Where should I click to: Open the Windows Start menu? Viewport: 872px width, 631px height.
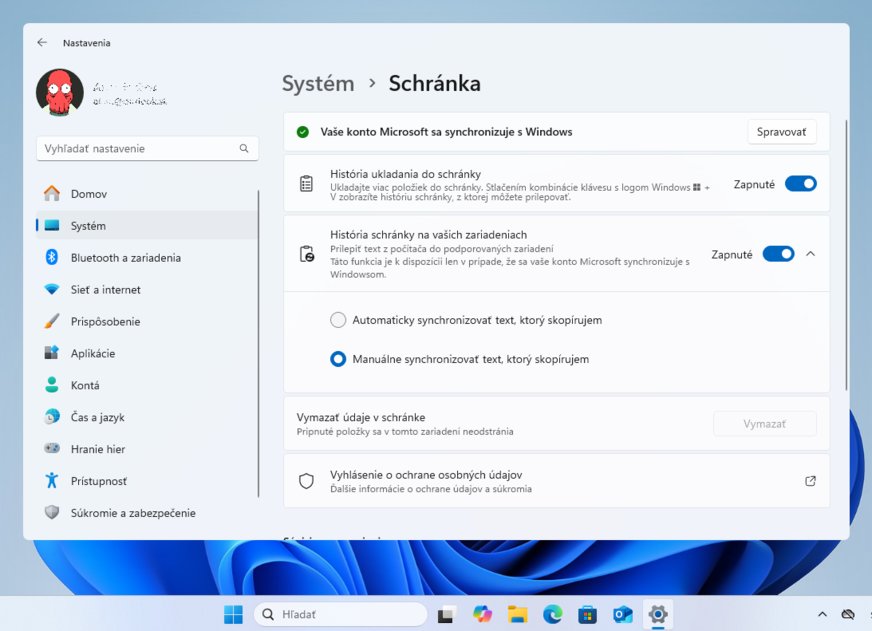[x=233, y=614]
